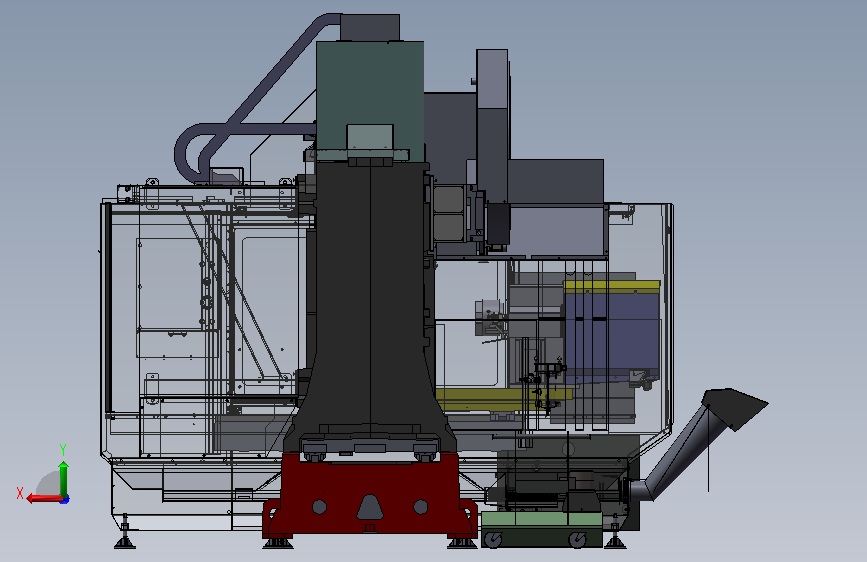Click the green Y axis arrow of triad
This screenshot has height=562, width=867.
(64, 479)
